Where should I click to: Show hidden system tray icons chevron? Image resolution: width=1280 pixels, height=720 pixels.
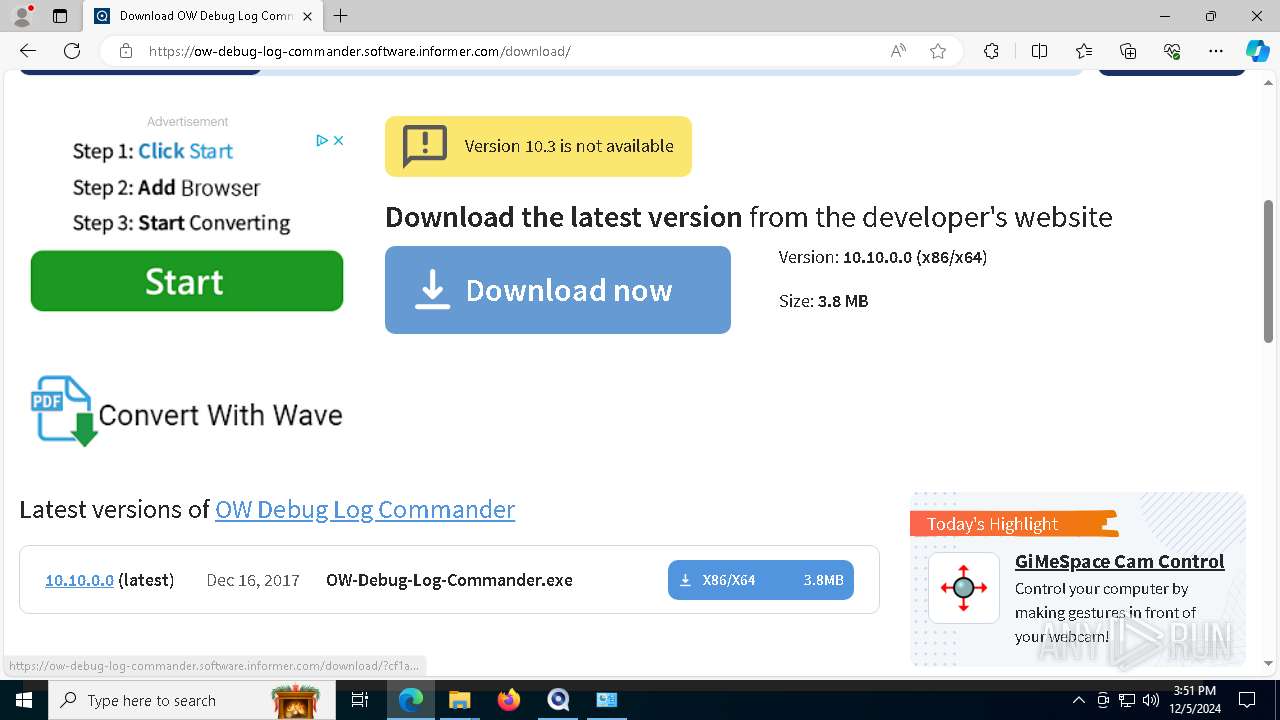click(1079, 700)
